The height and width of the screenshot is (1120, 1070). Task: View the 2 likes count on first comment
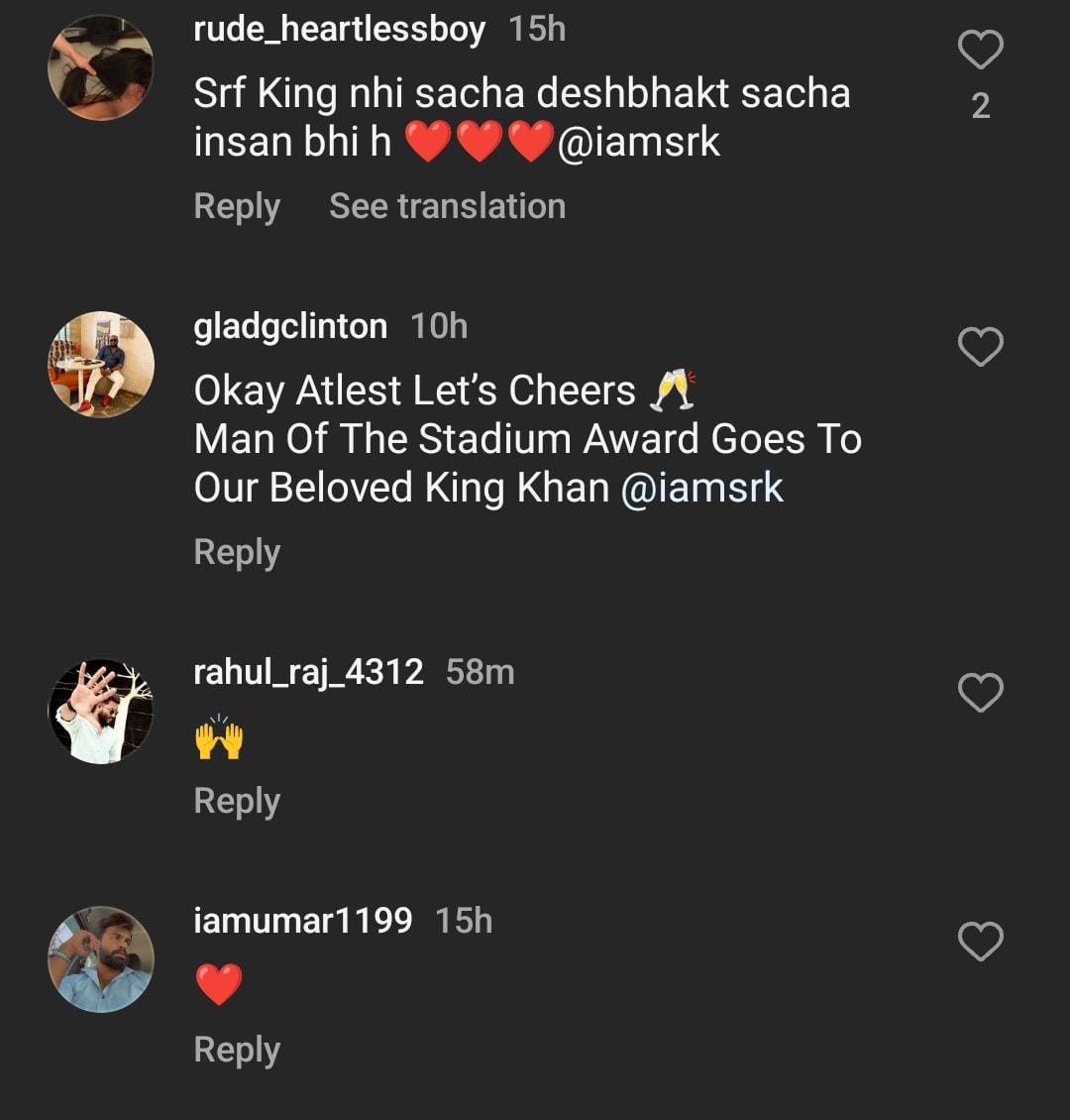pos(980,105)
